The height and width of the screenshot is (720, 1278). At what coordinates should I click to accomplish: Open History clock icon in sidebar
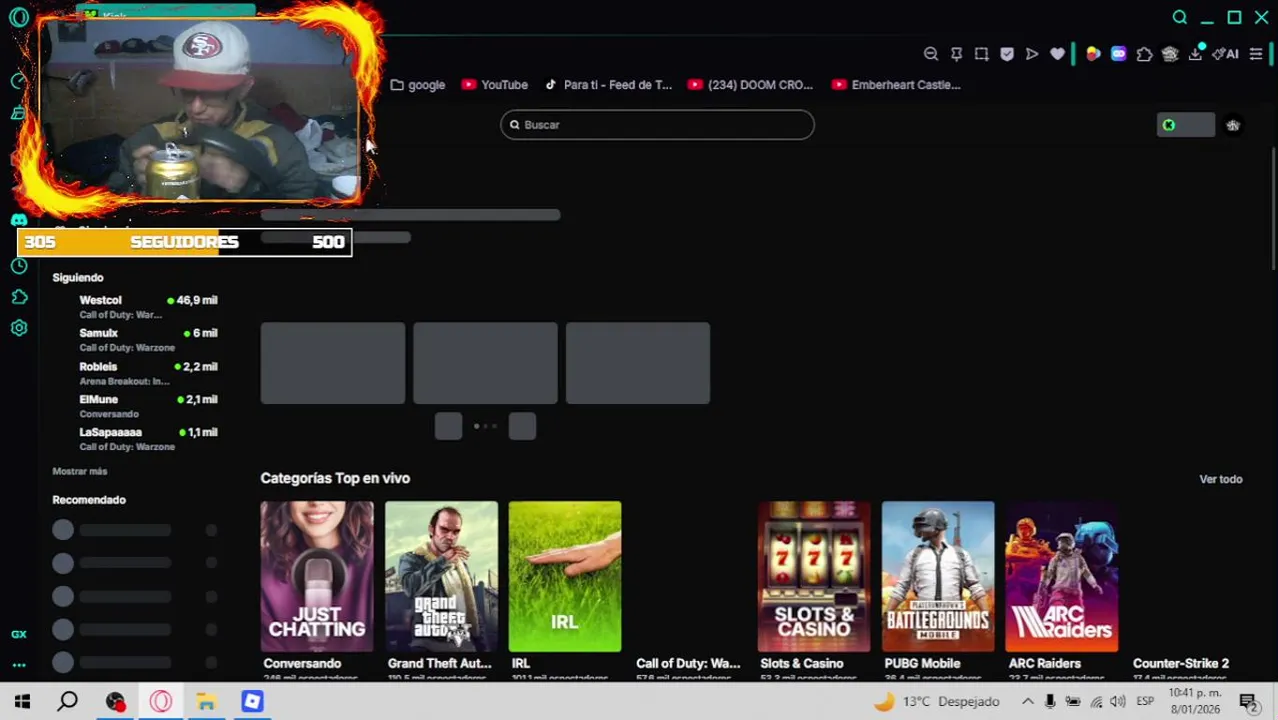(18, 265)
